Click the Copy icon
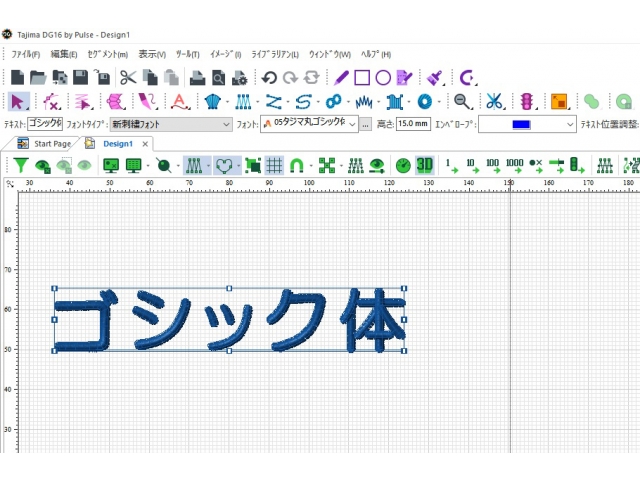 (x=150, y=78)
